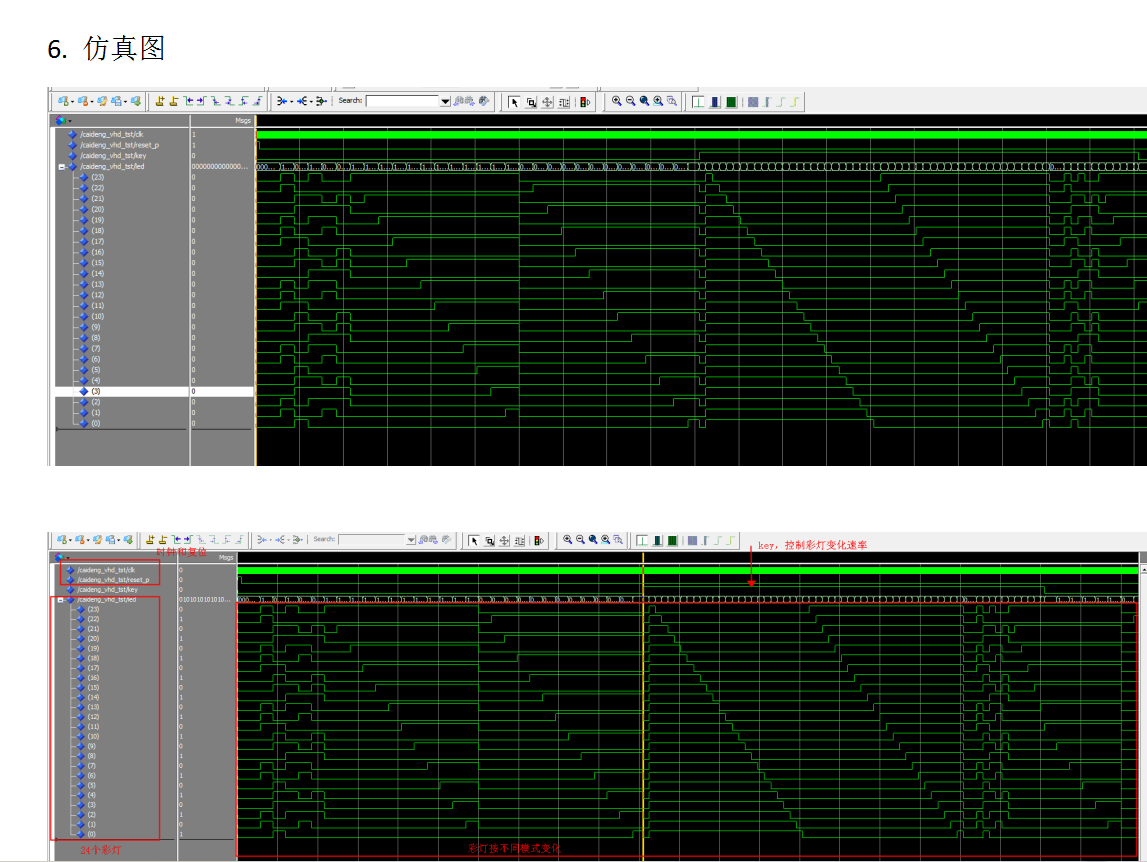Collapse the led bus in top signal list
This screenshot has height=862, width=1147.
(61, 167)
